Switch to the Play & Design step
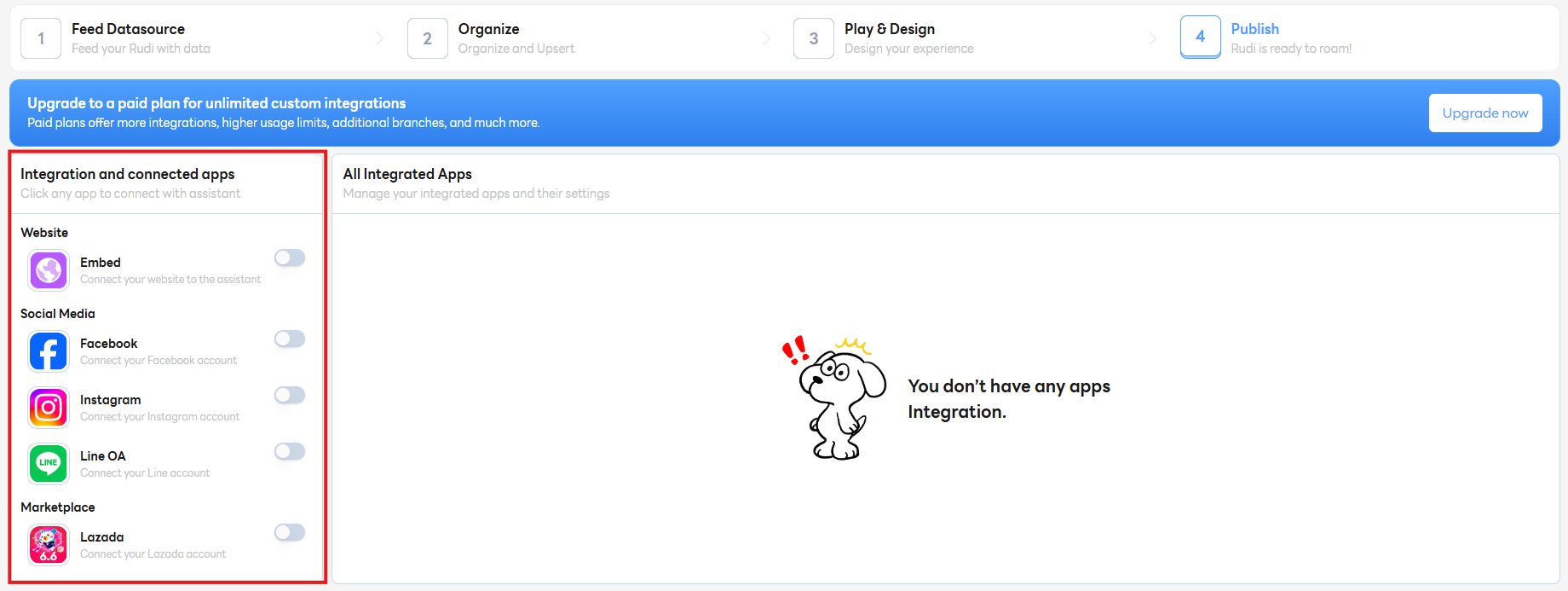 (889, 29)
